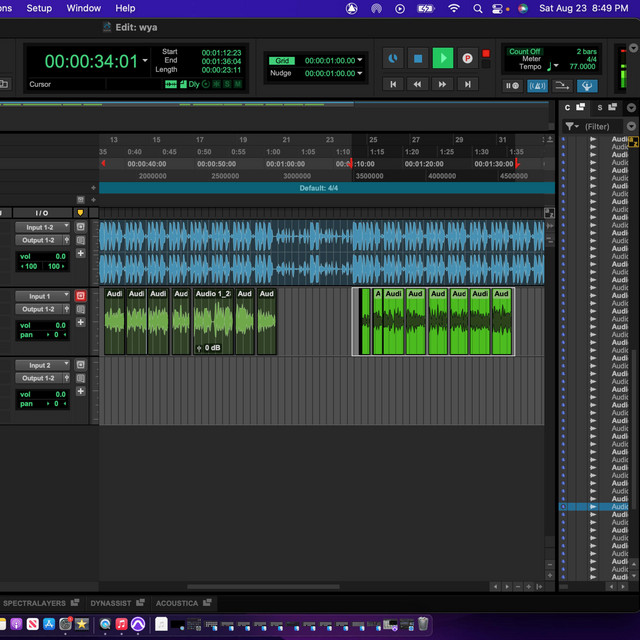
Task: Click the Return to Zero button
Action: coord(393,85)
